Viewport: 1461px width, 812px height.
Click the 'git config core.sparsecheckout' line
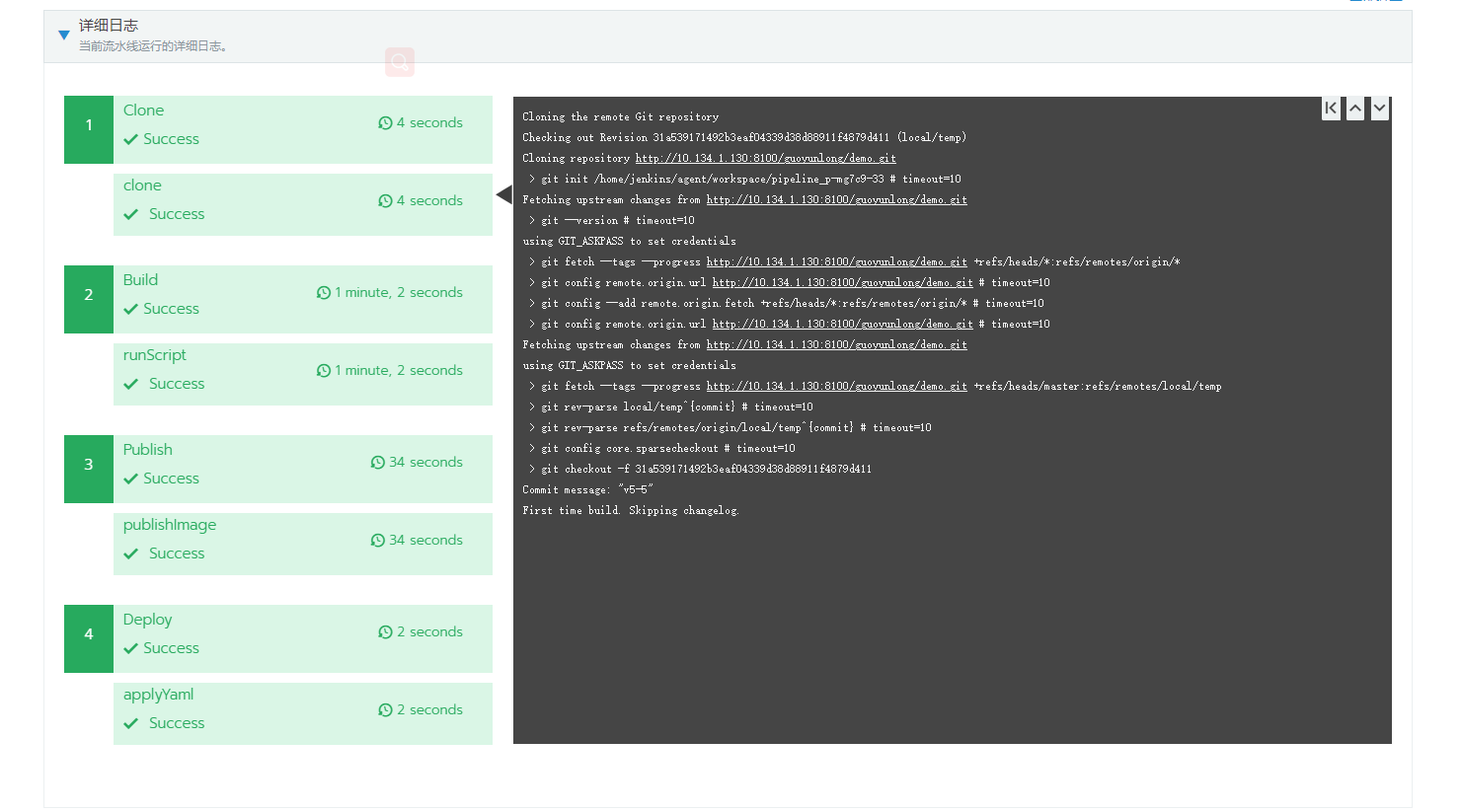tap(661, 449)
